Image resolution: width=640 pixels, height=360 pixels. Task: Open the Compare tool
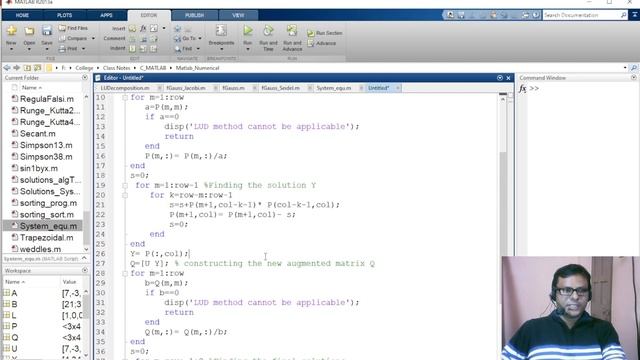pyautogui.click(x=73, y=38)
